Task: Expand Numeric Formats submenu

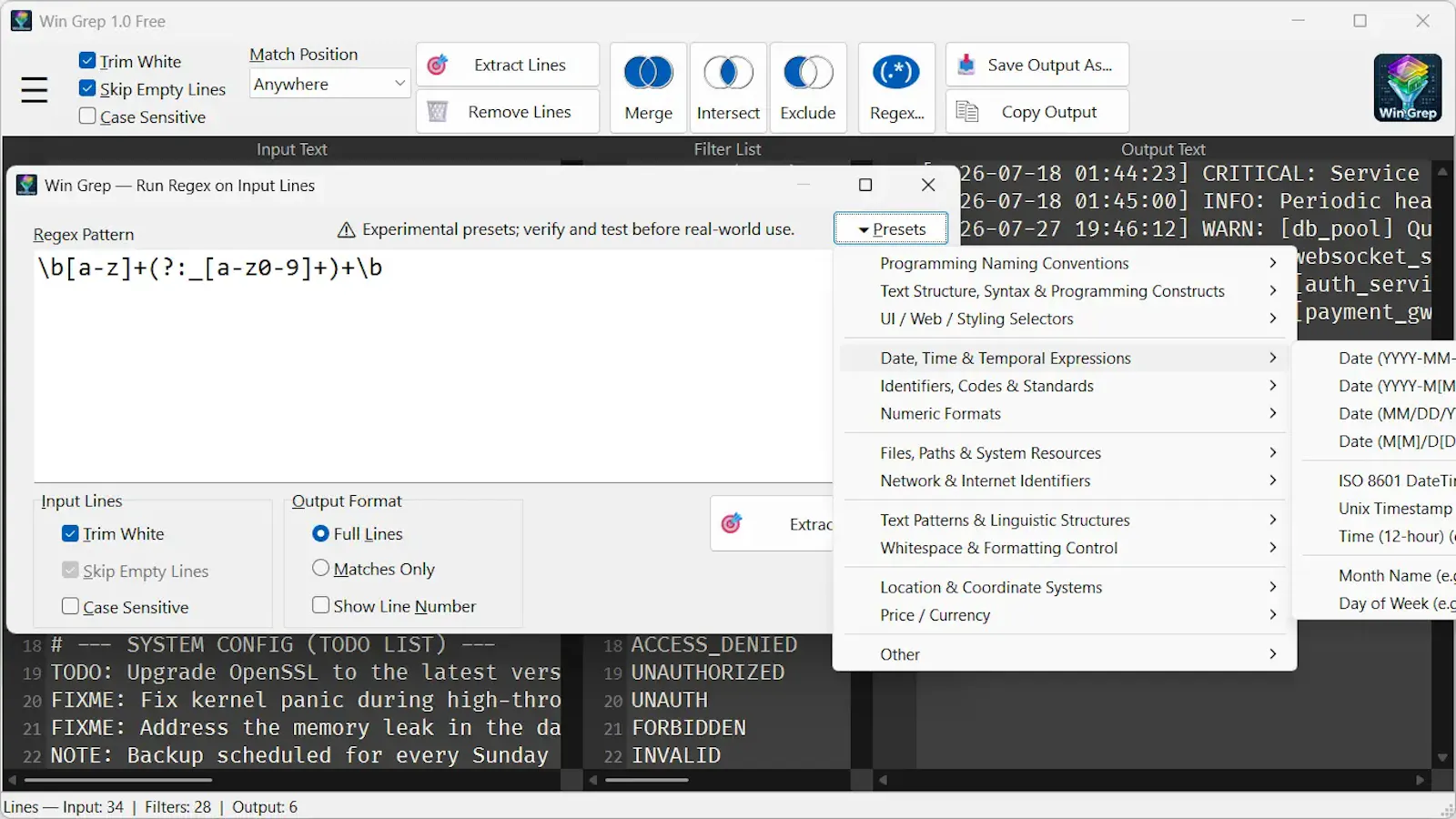Action: coord(1065,413)
